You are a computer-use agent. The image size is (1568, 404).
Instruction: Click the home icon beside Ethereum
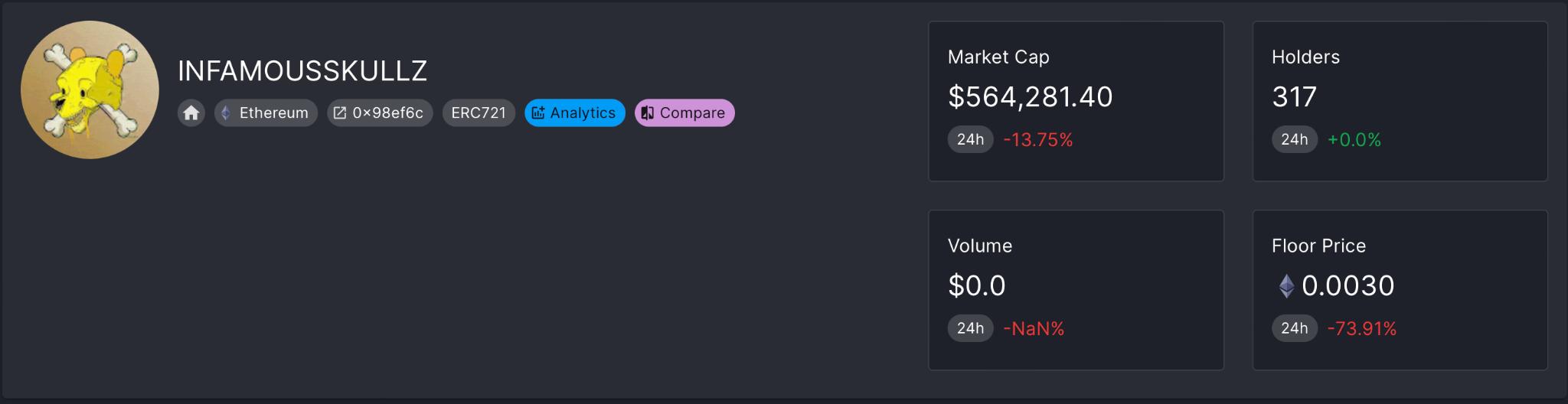[x=191, y=113]
